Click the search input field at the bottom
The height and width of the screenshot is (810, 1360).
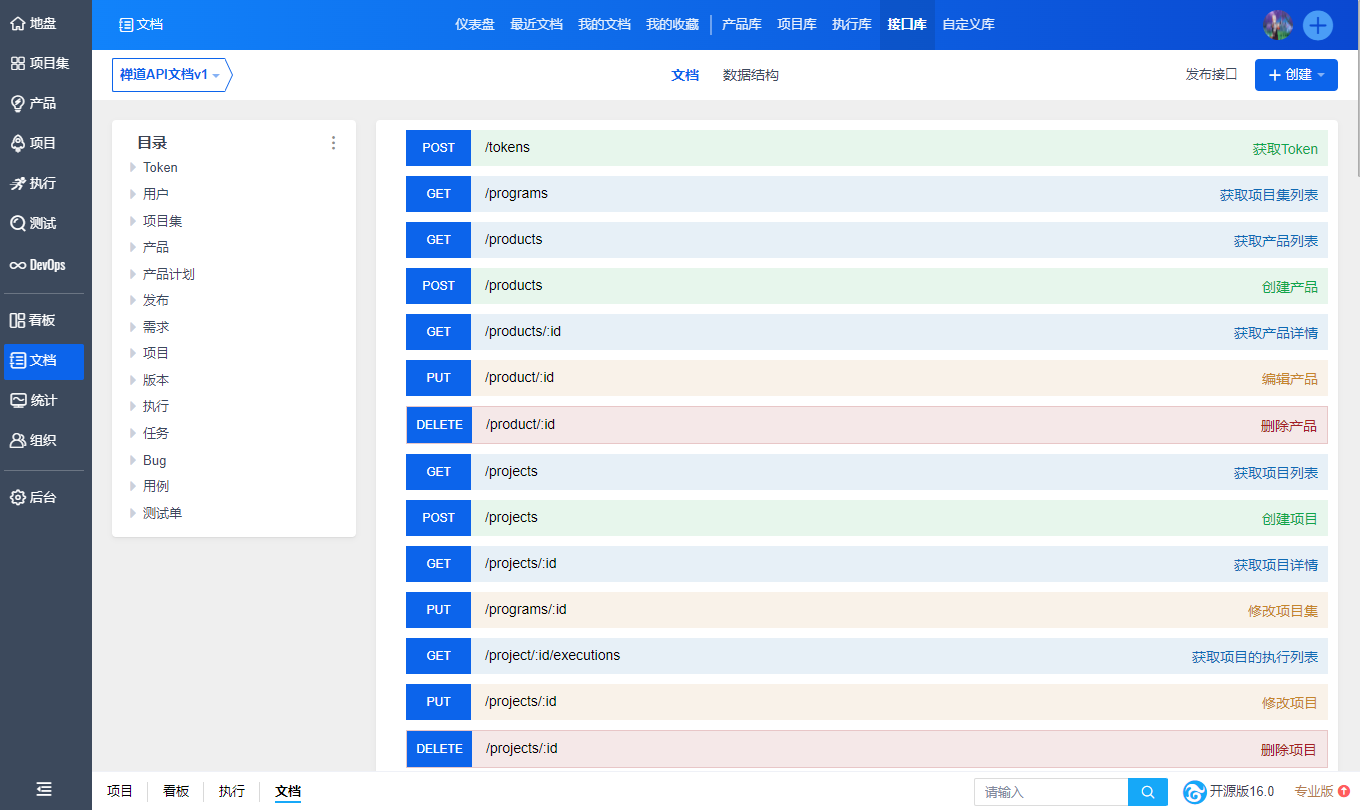1050,791
